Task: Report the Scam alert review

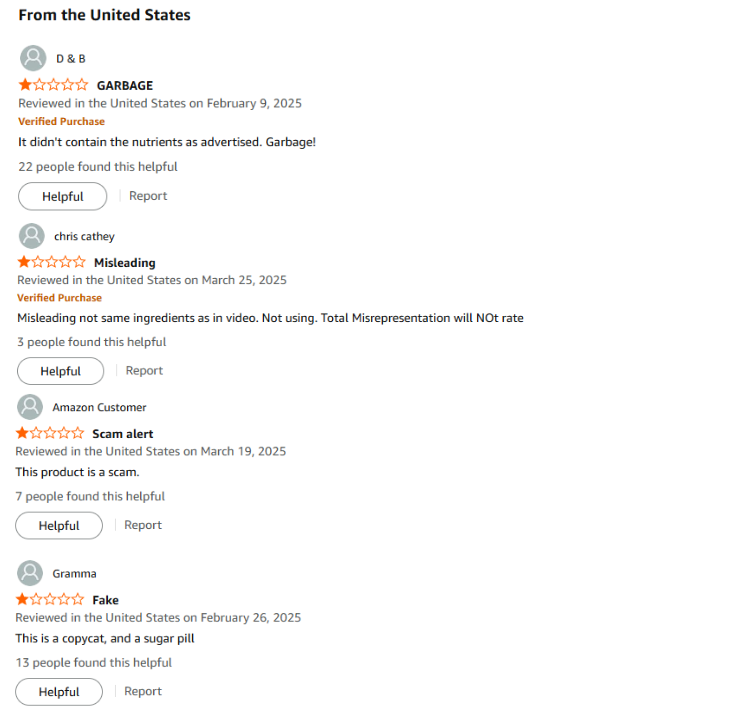Action: point(143,525)
